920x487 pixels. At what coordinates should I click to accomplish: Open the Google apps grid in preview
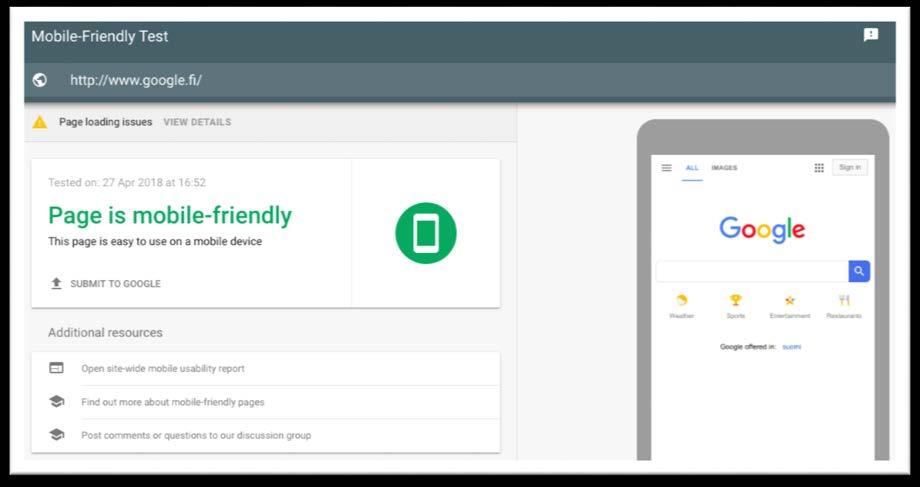[x=819, y=168]
